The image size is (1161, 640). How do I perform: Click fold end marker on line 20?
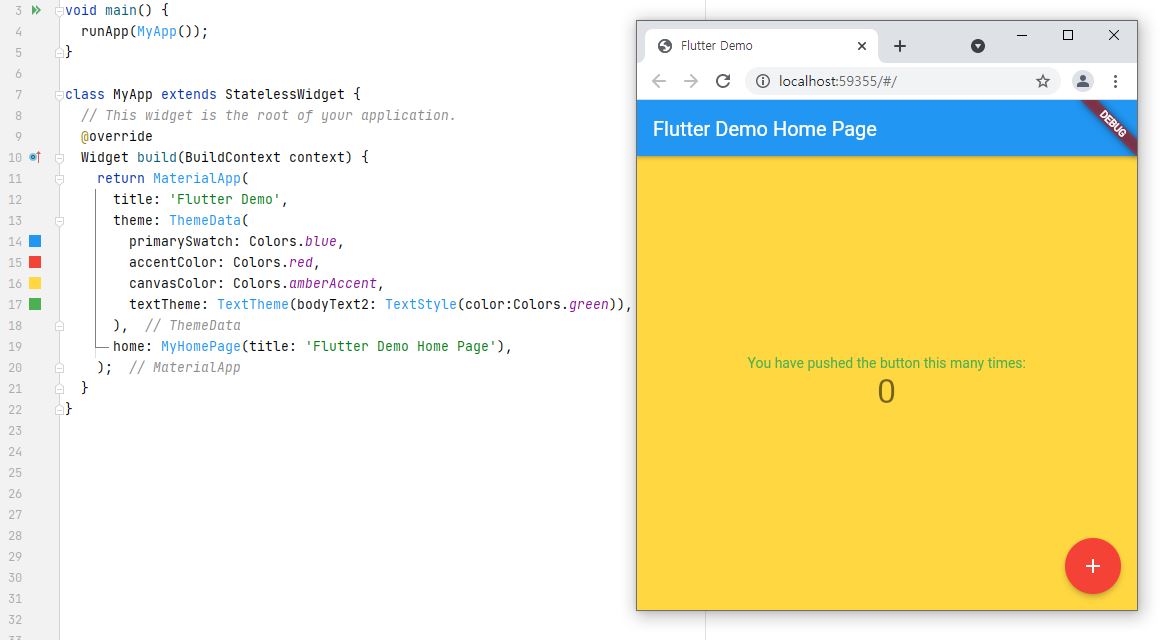coord(59,368)
